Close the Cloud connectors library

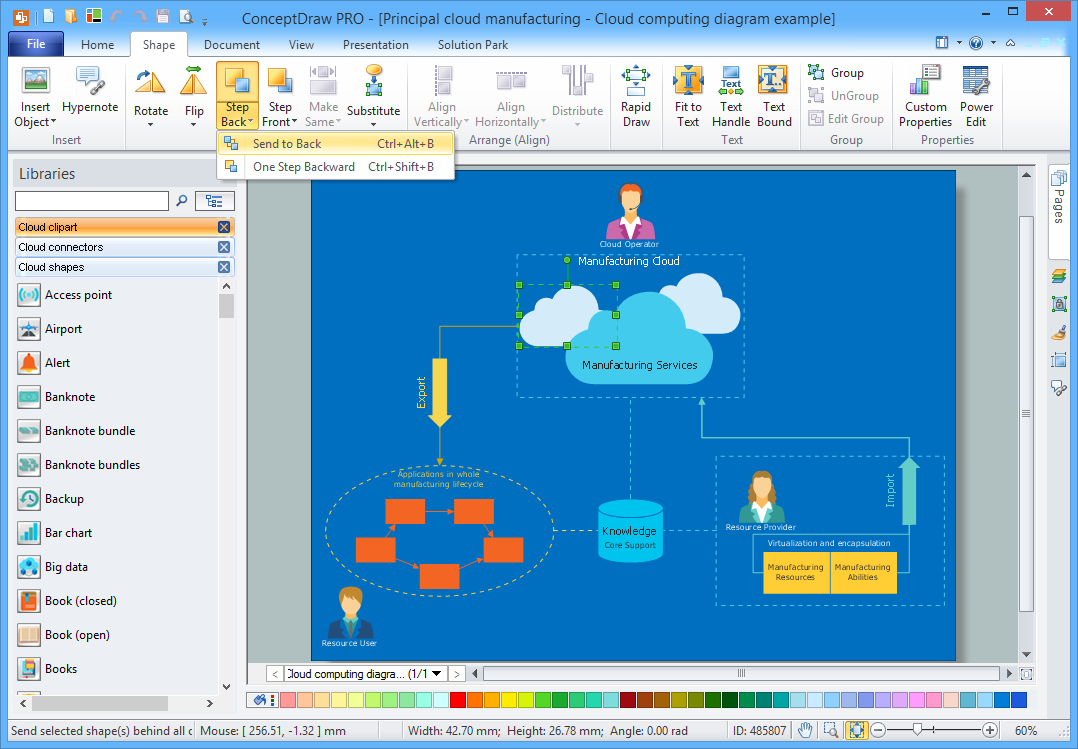click(224, 247)
